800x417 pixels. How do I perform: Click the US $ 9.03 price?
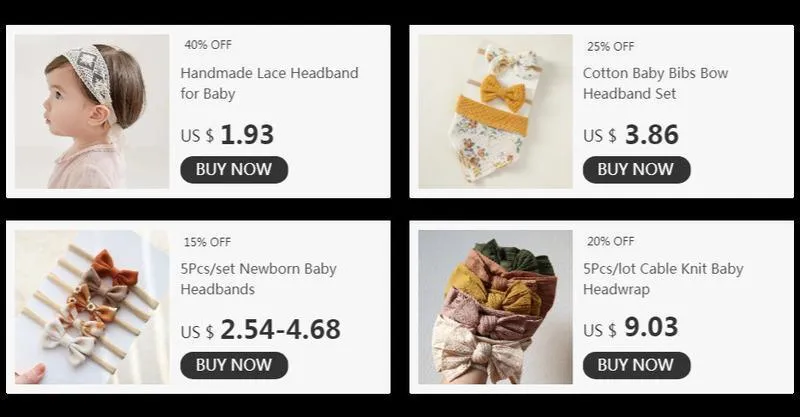point(631,327)
